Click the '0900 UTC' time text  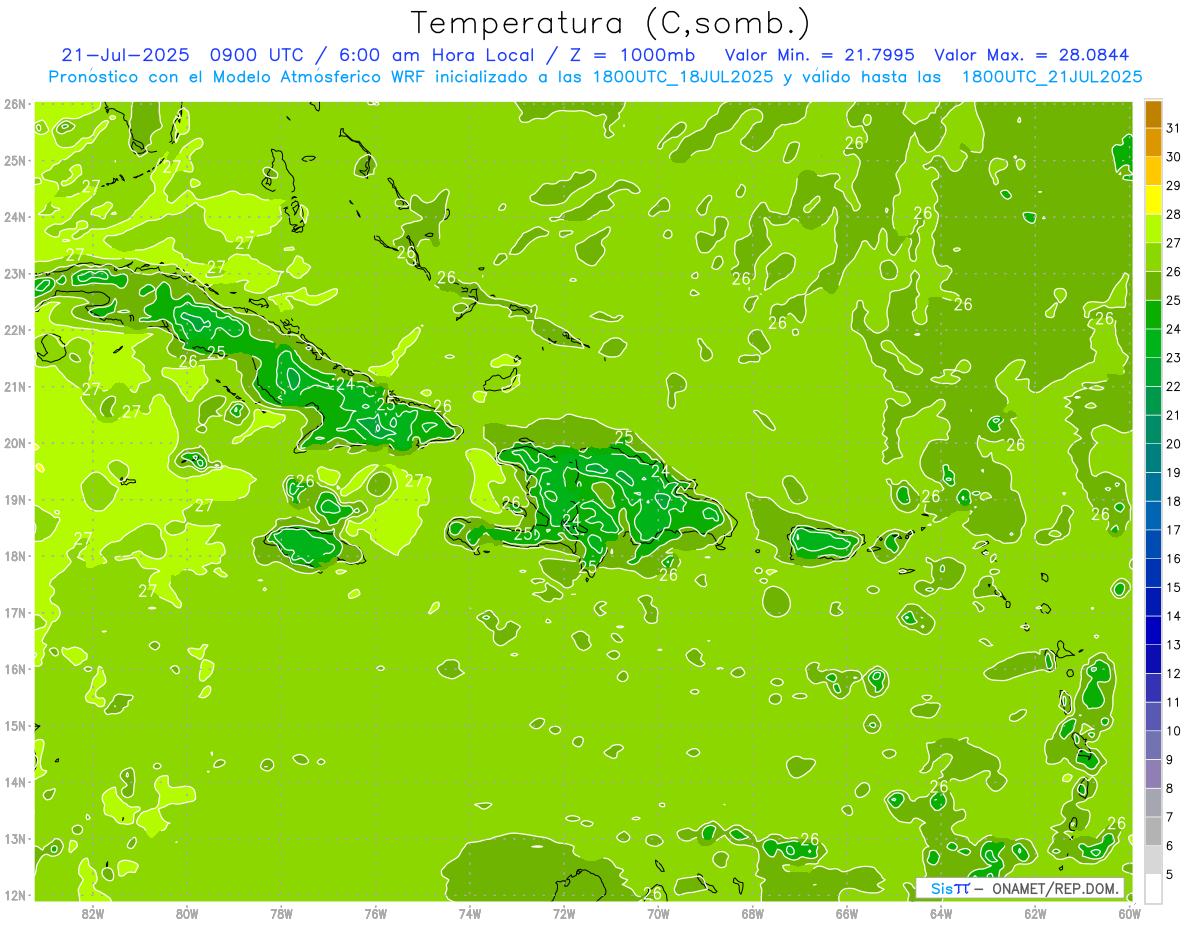259,55
